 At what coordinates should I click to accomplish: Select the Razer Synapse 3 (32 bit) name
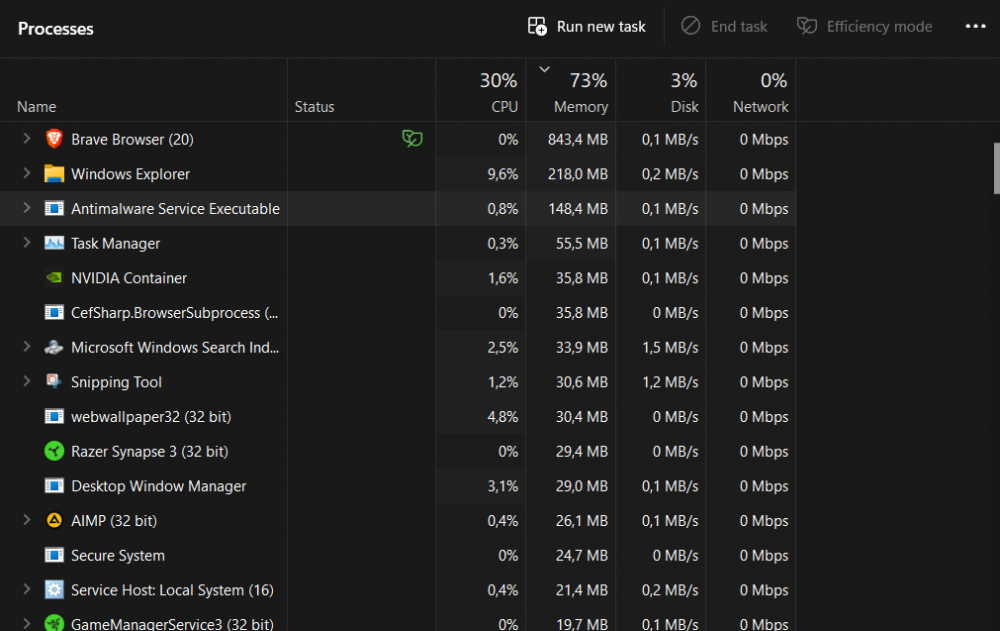click(x=149, y=452)
